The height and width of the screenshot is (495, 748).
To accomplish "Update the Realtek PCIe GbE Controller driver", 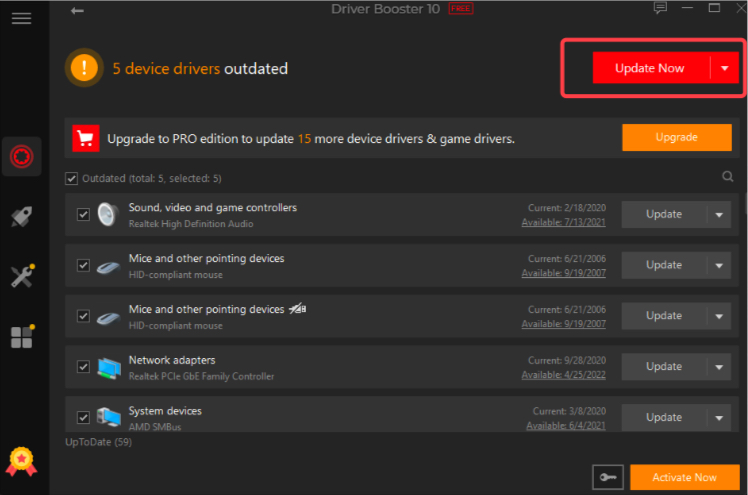I will [x=664, y=367].
